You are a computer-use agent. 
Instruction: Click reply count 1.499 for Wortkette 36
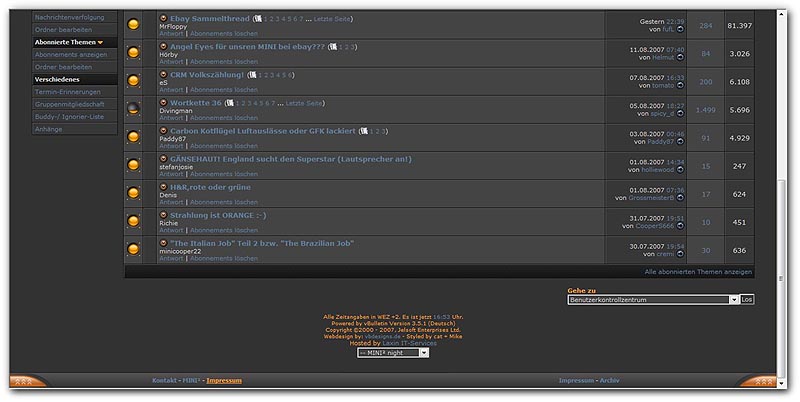point(706,110)
